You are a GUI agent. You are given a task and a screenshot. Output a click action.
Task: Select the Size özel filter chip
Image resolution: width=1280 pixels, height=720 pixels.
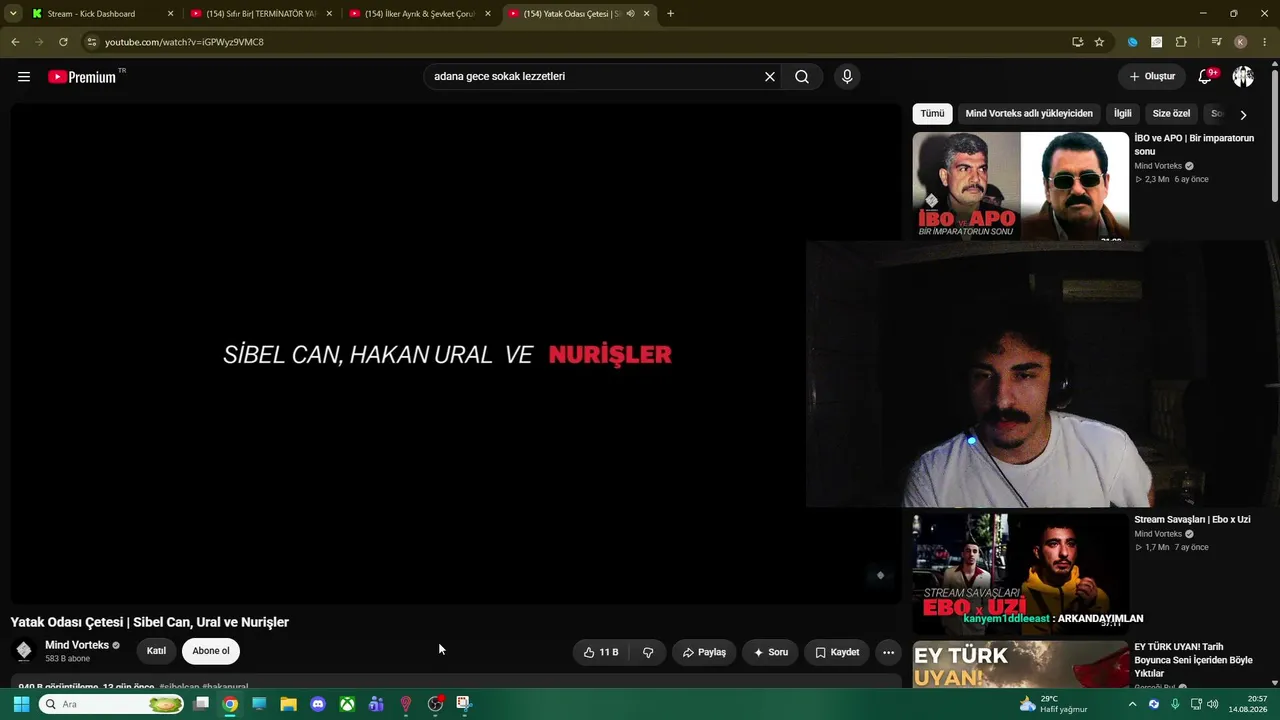1171,114
